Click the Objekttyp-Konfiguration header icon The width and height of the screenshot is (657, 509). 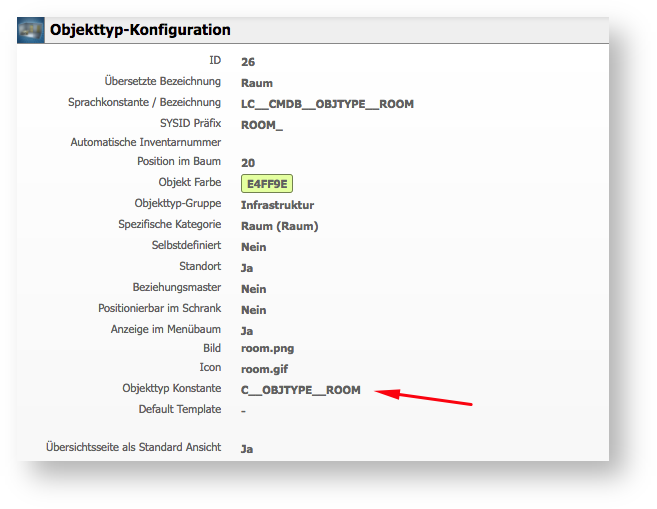pos(30,30)
